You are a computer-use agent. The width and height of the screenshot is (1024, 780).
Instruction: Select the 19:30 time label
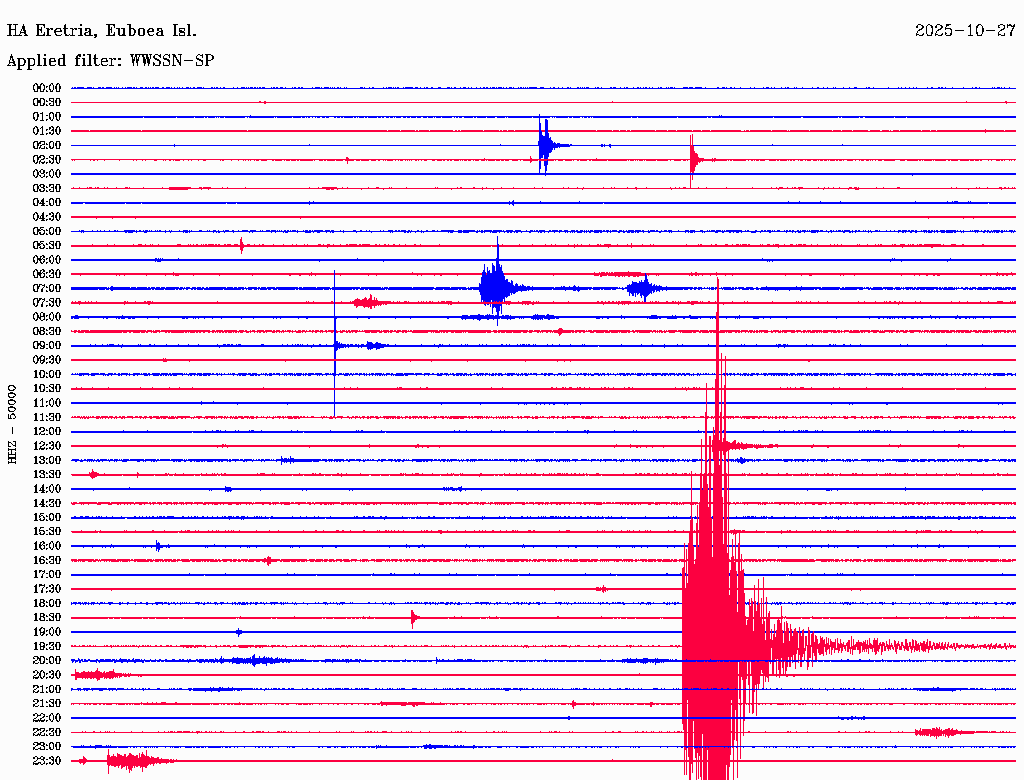(x=47, y=646)
